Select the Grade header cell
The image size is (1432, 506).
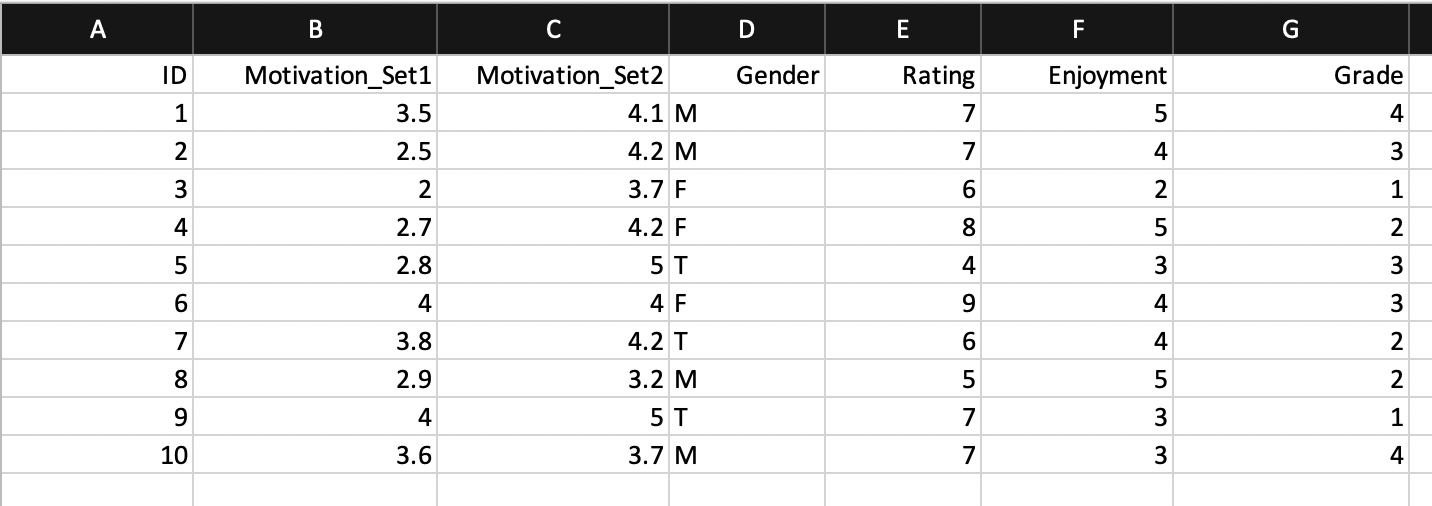coord(1290,76)
